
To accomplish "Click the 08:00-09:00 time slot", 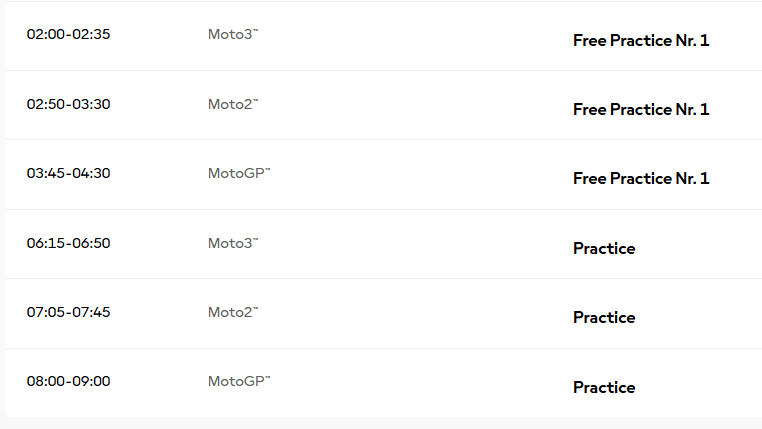I will coord(69,381).
